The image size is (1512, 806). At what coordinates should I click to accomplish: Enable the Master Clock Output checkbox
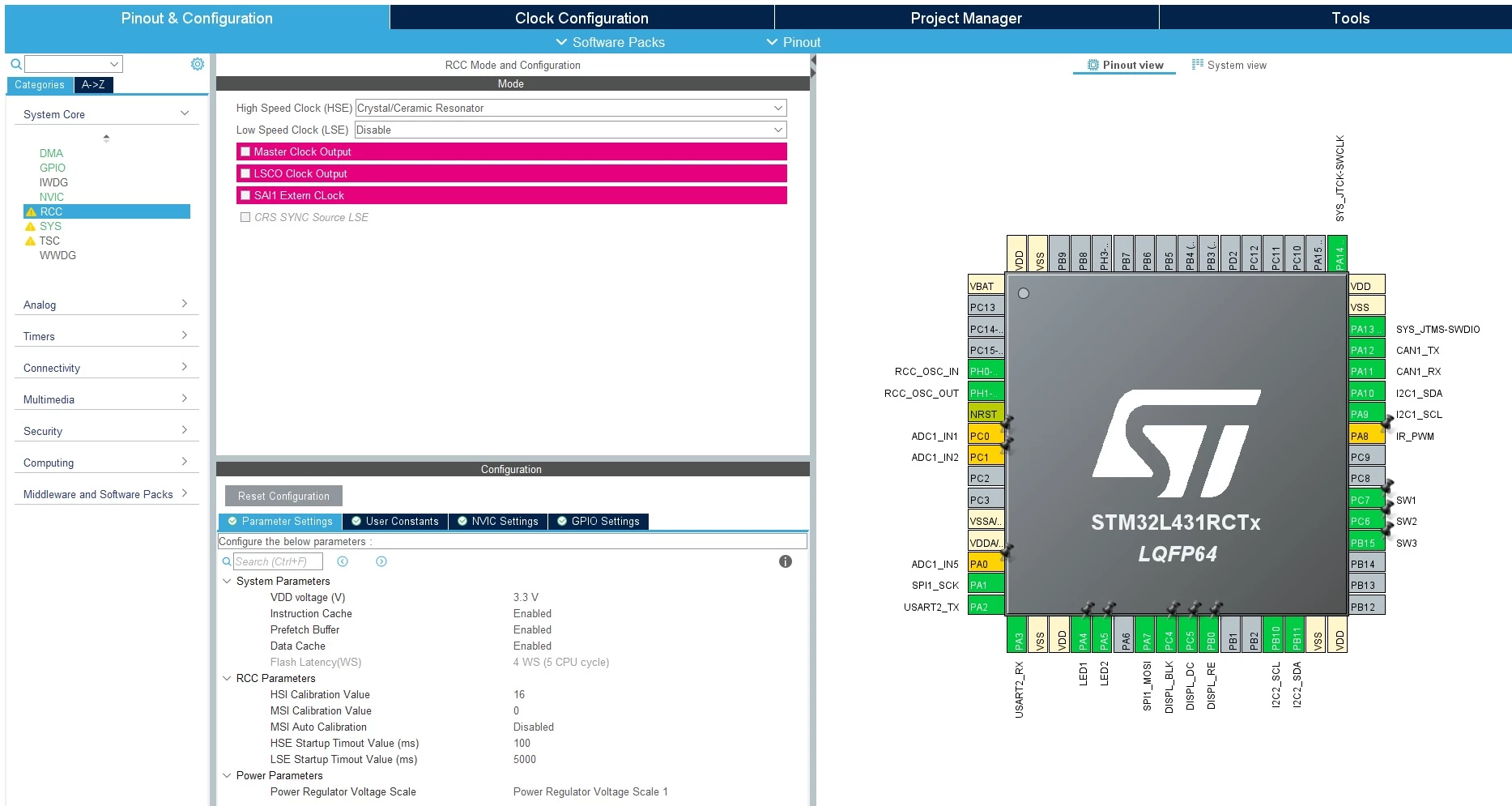click(245, 151)
